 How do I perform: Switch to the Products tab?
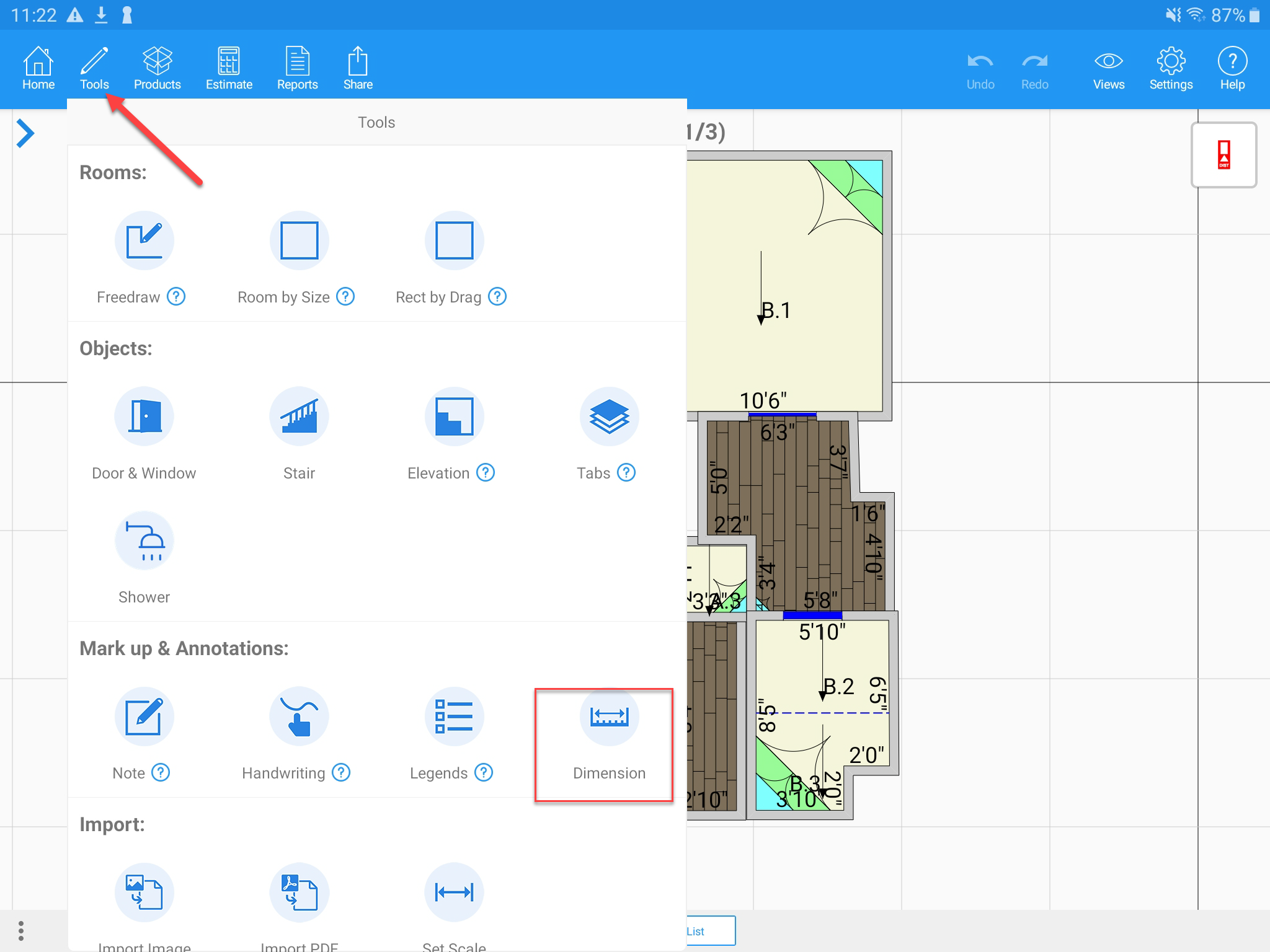point(157,68)
